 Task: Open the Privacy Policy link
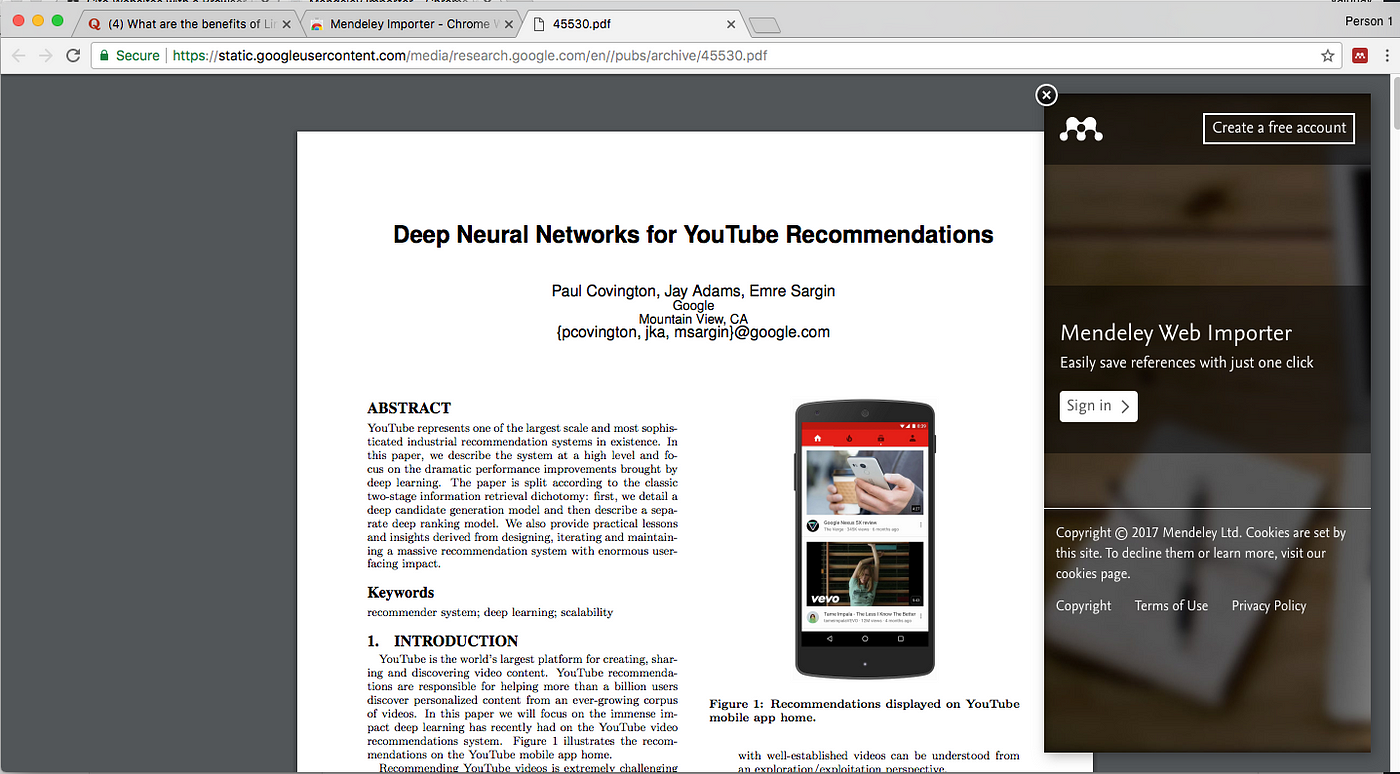(1269, 606)
